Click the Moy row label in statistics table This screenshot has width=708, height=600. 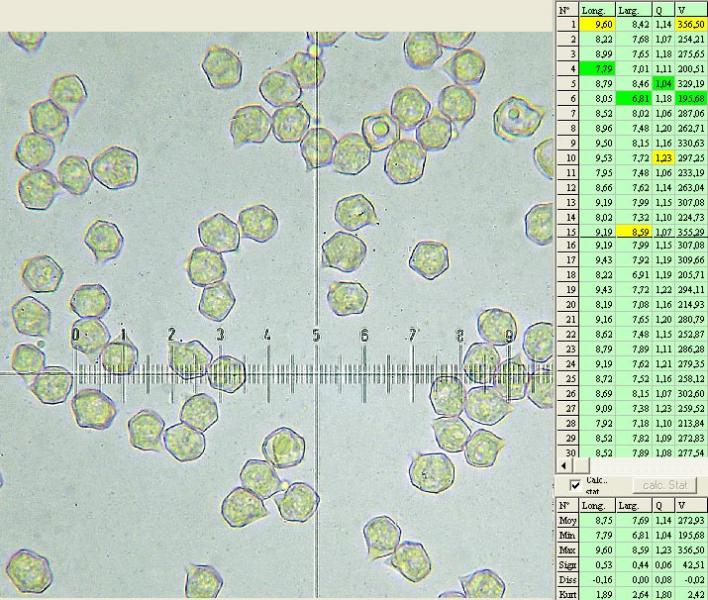[567, 521]
